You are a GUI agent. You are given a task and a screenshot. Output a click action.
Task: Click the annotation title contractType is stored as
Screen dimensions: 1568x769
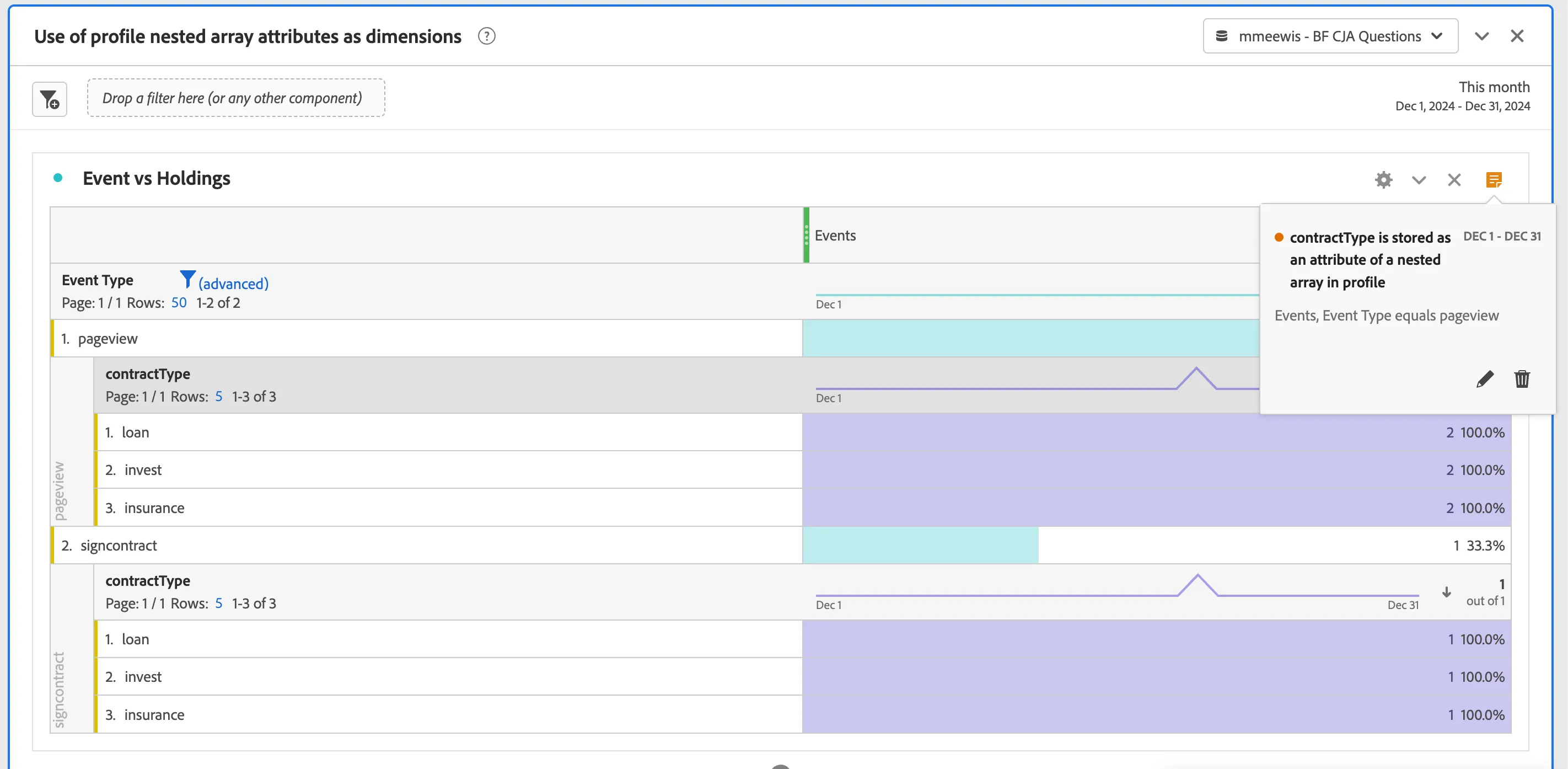tap(1370, 259)
